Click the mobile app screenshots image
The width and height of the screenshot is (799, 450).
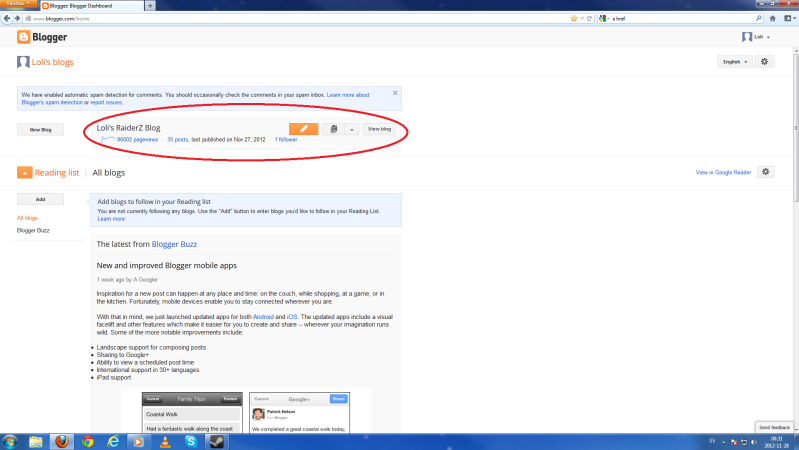[x=246, y=411]
